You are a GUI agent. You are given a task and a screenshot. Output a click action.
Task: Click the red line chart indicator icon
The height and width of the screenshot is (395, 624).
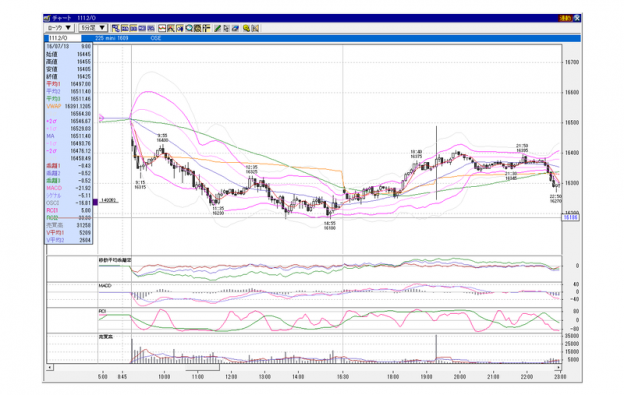coord(162,28)
